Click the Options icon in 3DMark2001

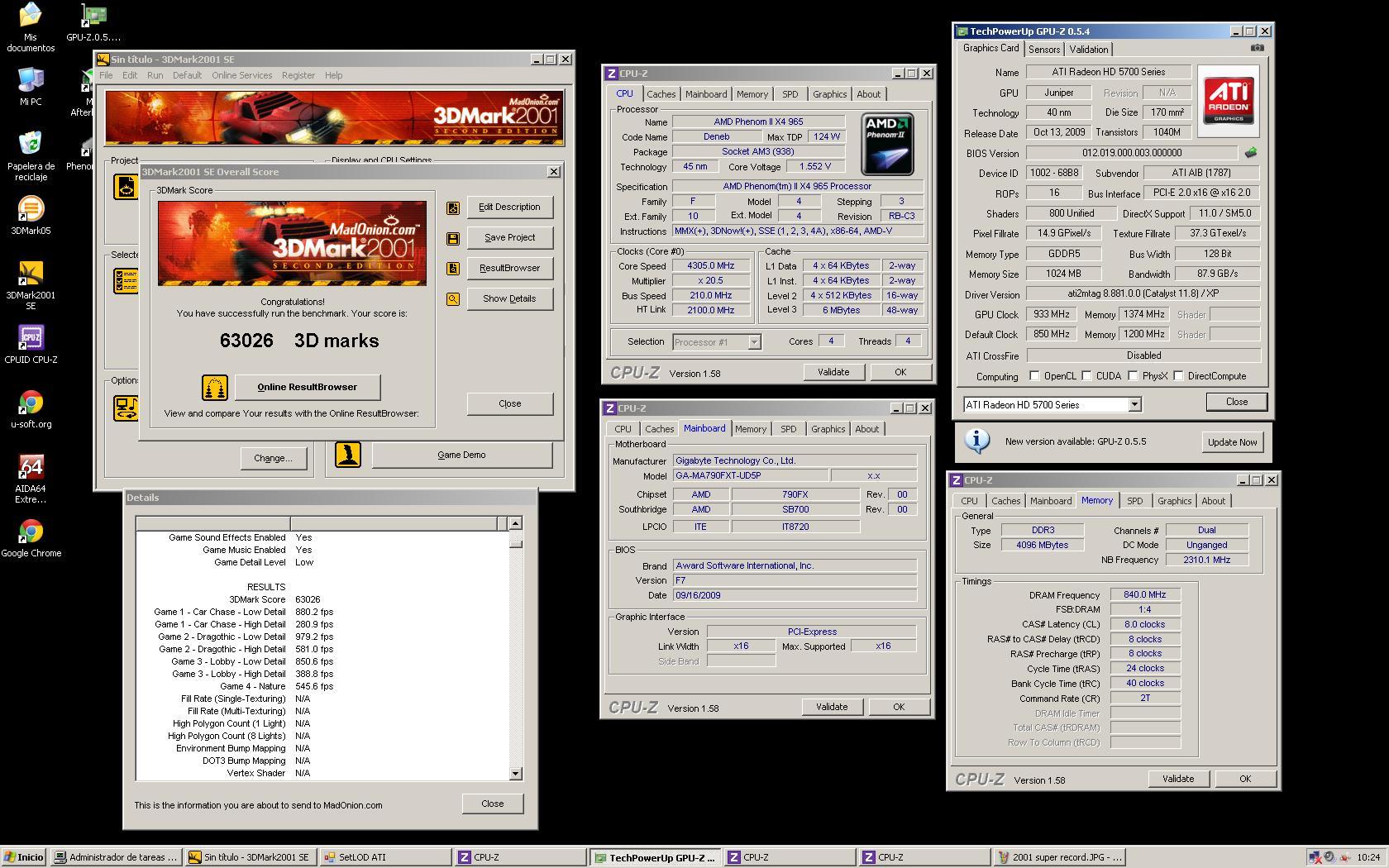point(126,408)
